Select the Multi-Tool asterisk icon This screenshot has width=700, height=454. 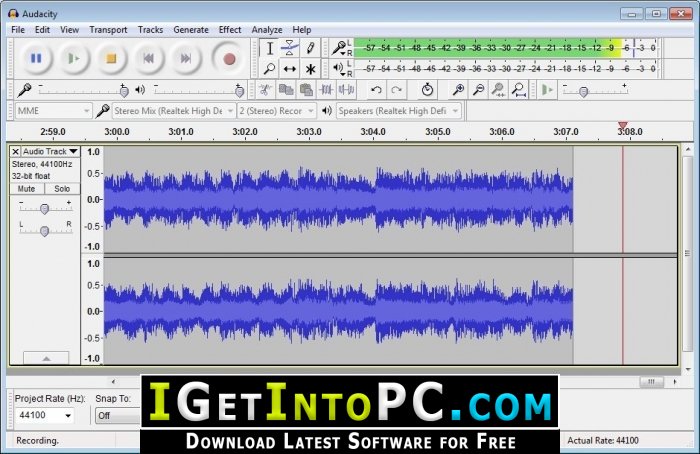[310, 69]
